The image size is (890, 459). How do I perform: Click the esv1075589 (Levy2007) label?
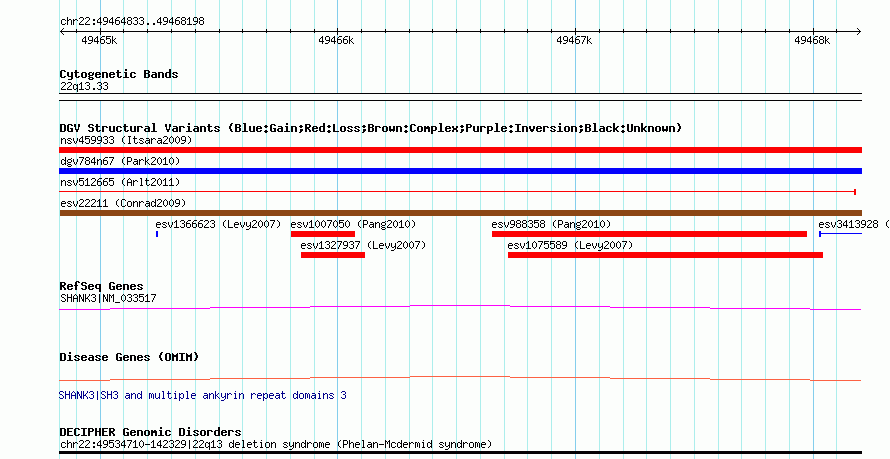point(570,245)
